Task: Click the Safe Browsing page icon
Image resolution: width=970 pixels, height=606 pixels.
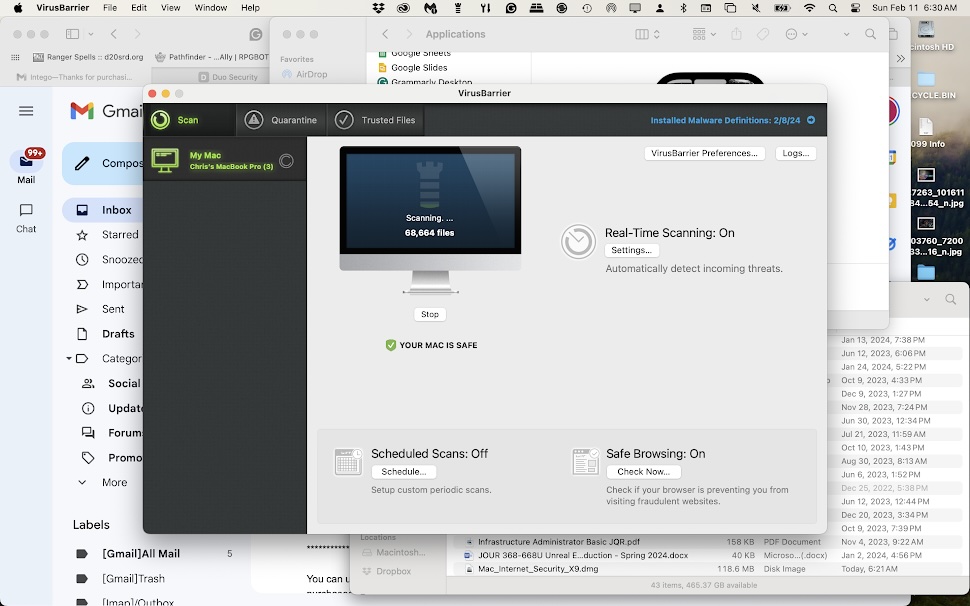Action: click(x=585, y=462)
